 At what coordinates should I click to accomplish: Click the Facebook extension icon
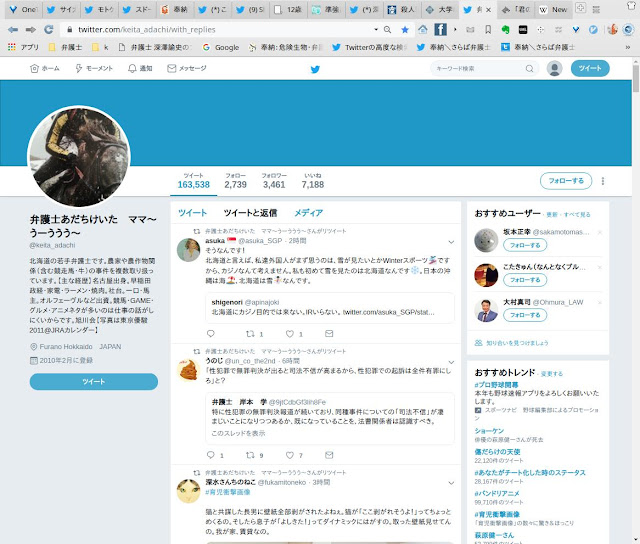pos(440,29)
